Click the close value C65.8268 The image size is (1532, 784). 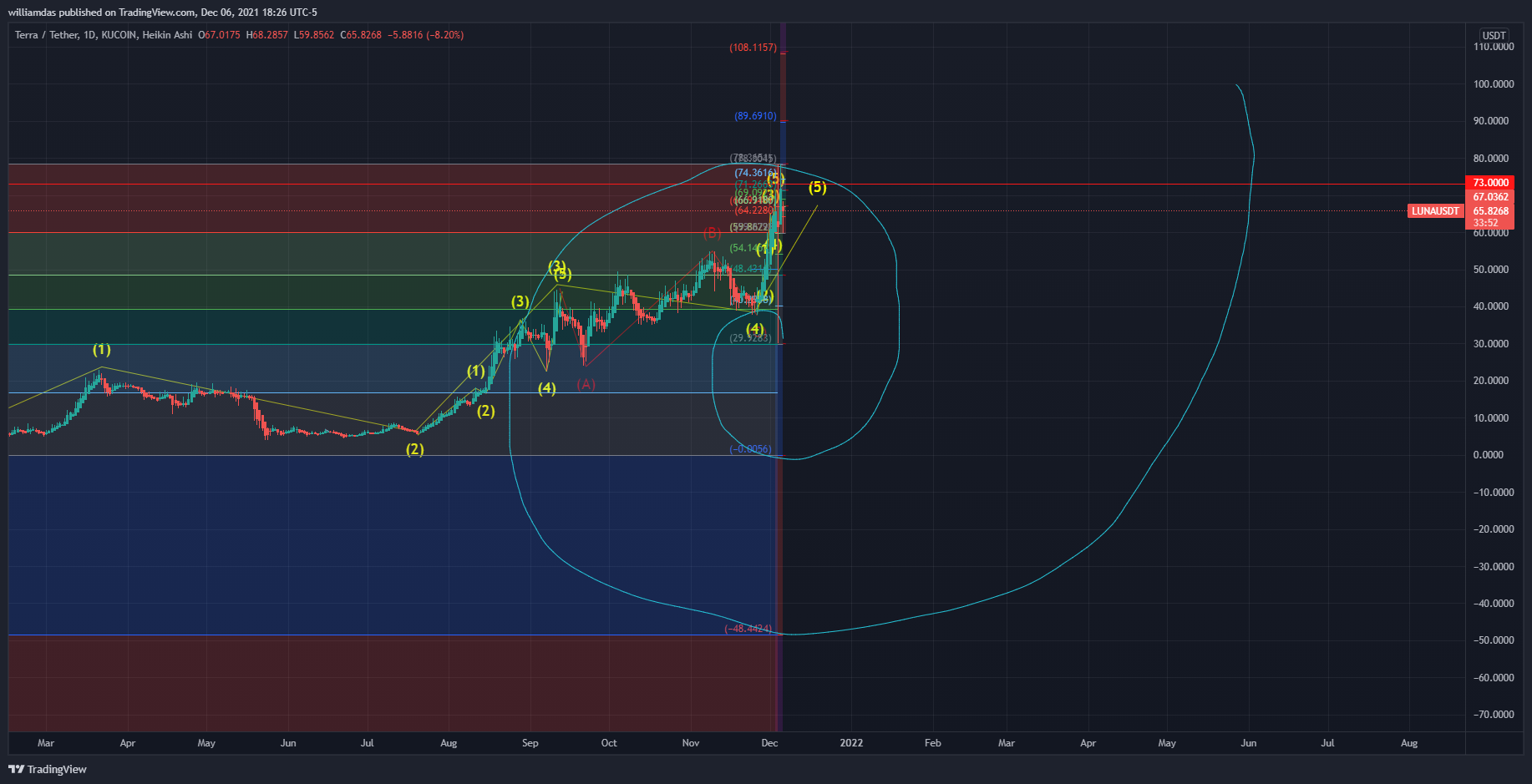[360, 35]
